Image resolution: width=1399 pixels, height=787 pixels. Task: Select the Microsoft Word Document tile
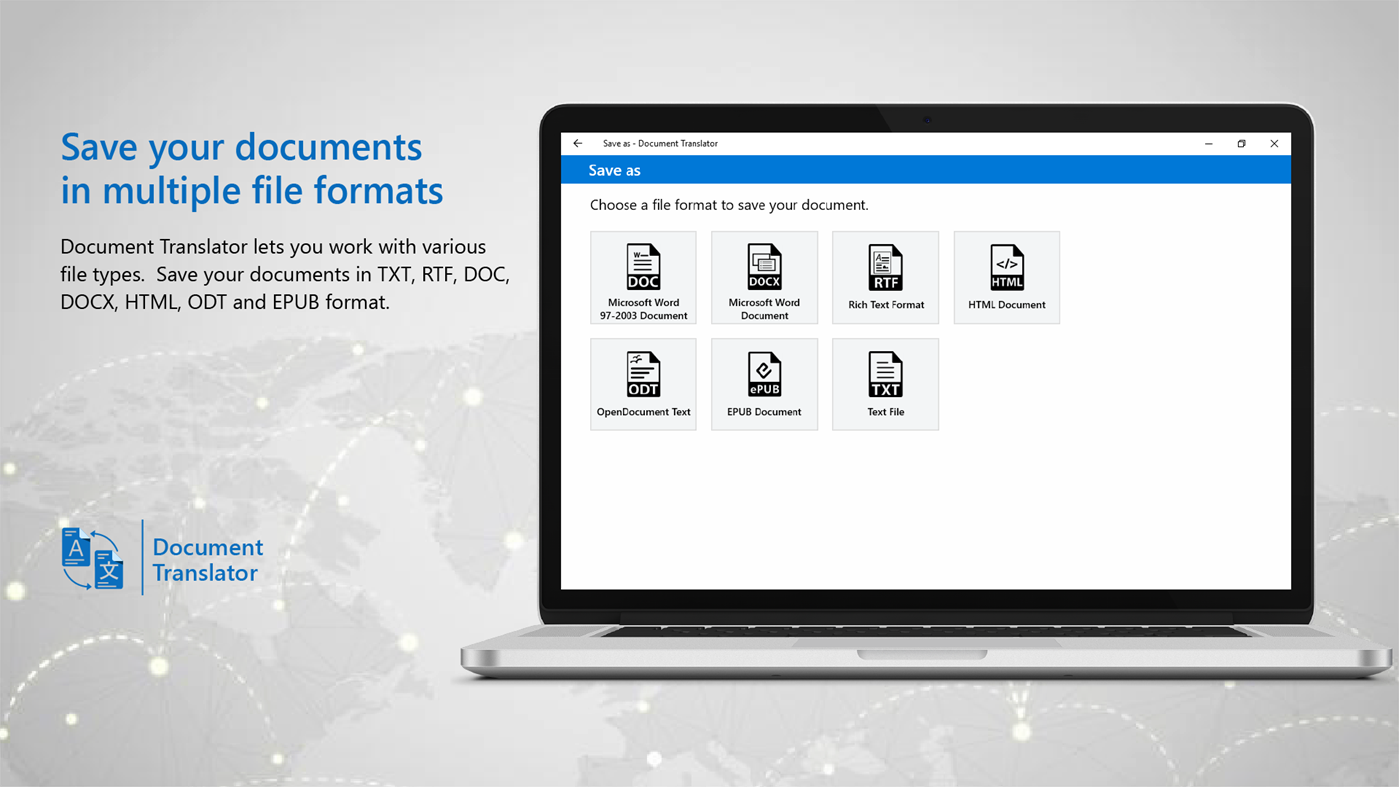point(764,277)
